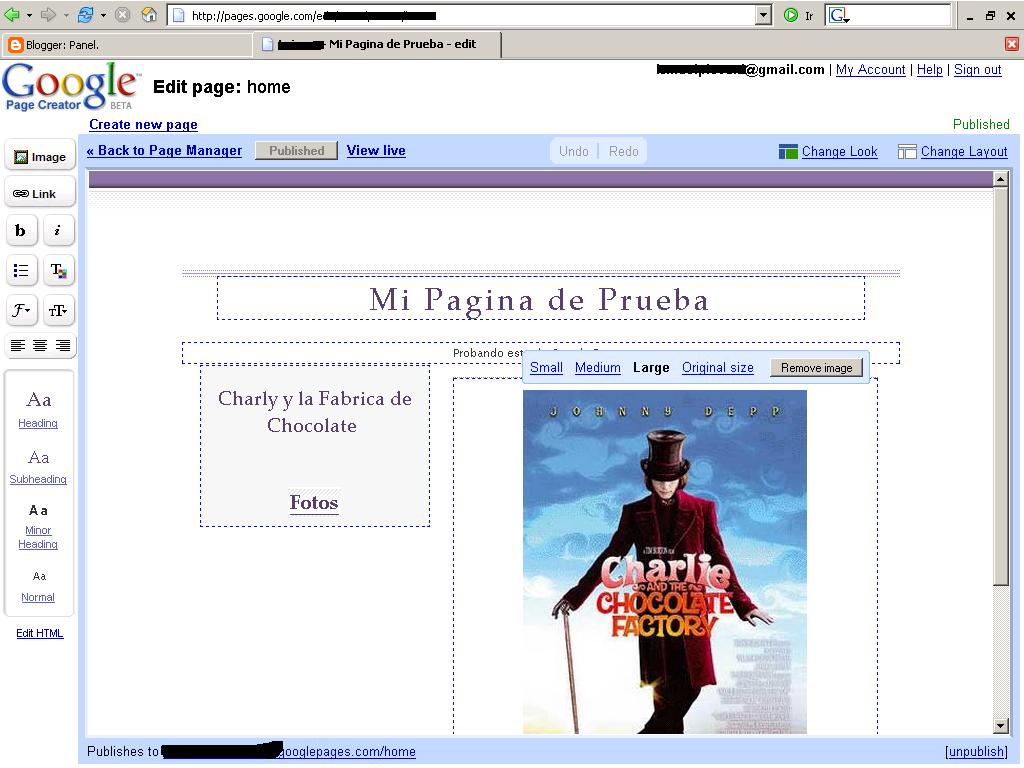
Task: Click the page scrollbar down arrow
Action: tap(1000, 726)
